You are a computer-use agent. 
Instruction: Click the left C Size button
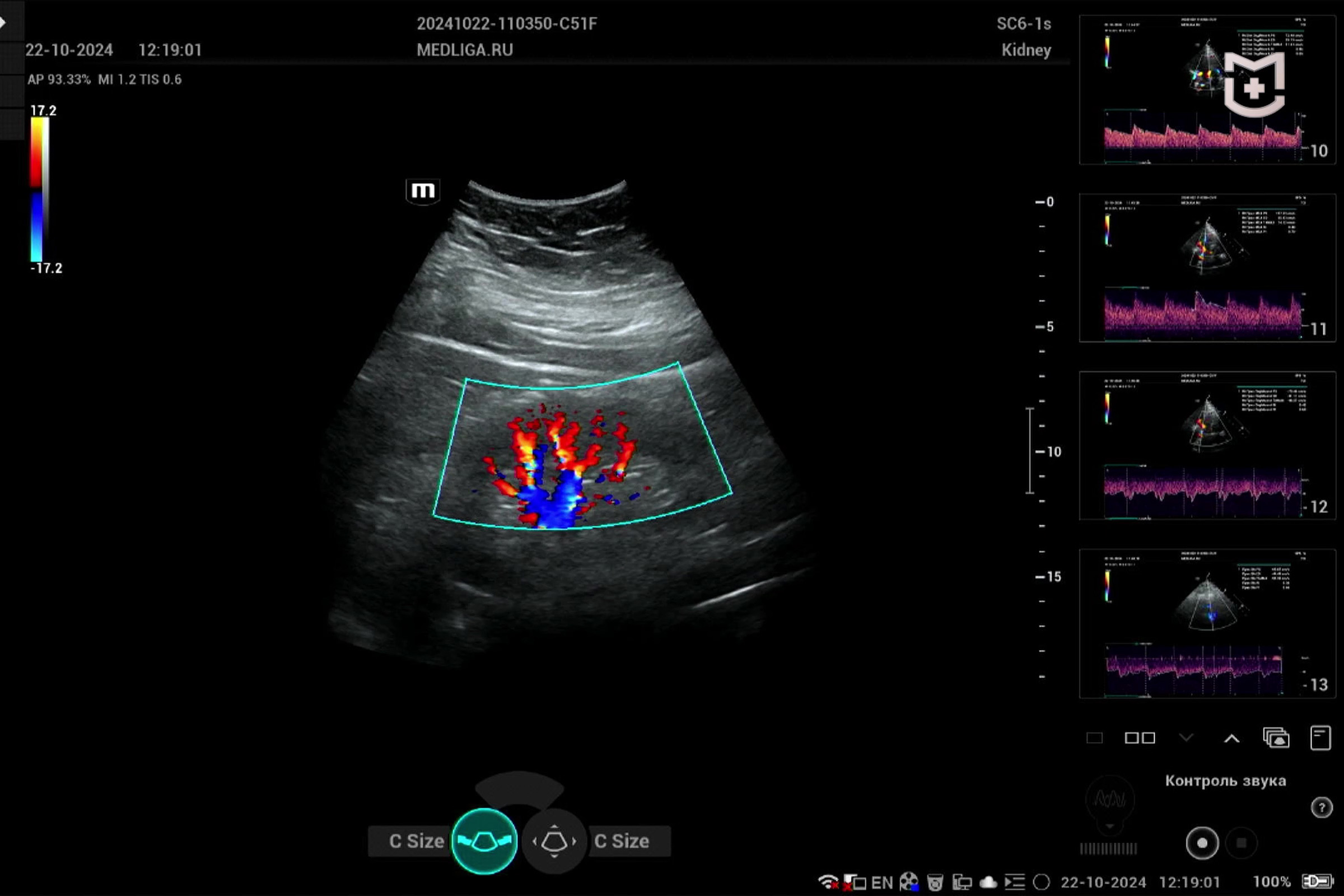[416, 841]
